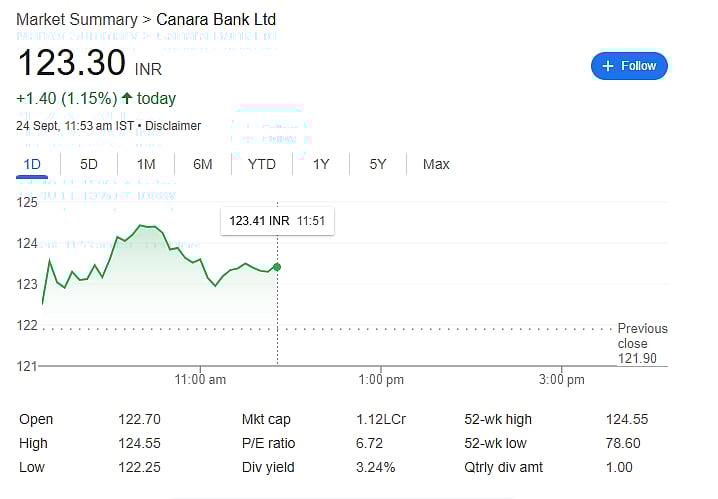Image resolution: width=718 pixels, height=499 pixels.
Task: Click the Low value 122.25
Action: click(140, 467)
